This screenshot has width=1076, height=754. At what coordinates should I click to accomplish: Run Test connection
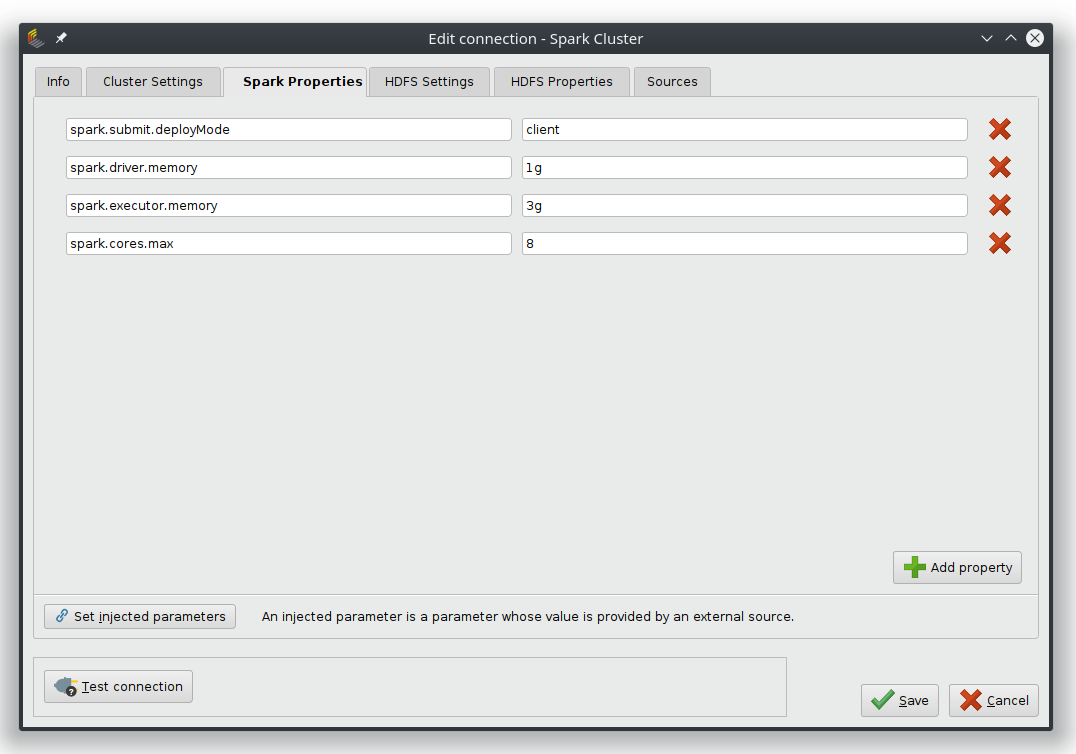pos(118,687)
